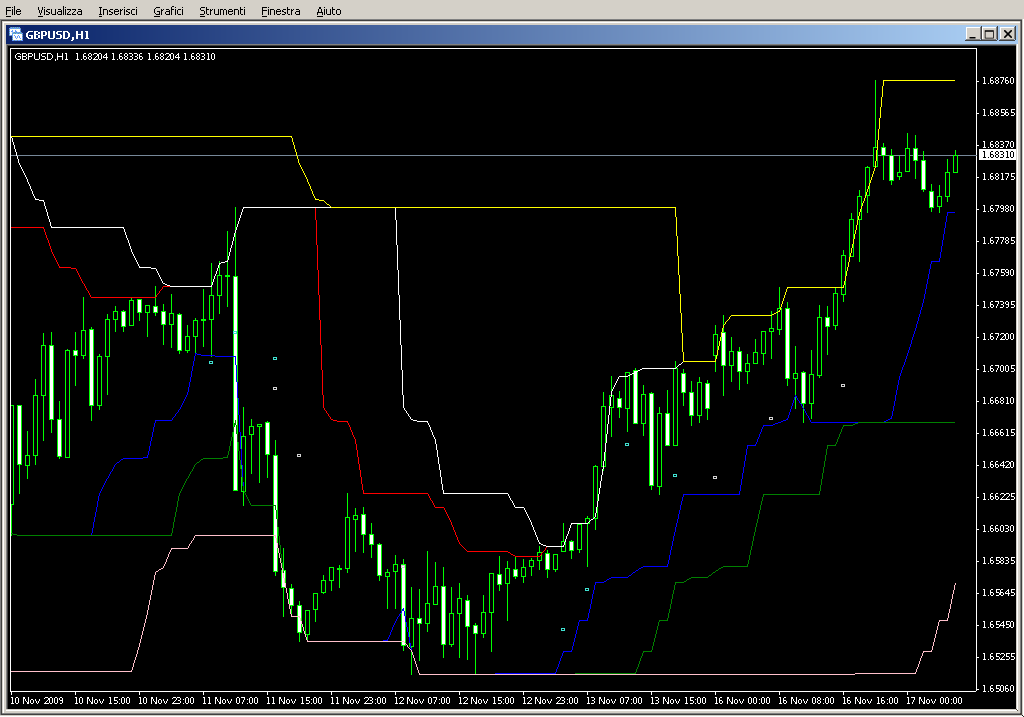Click the 1.65450 price scale label
Screen dimensions: 1024x717
pyautogui.click(x=999, y=624)
